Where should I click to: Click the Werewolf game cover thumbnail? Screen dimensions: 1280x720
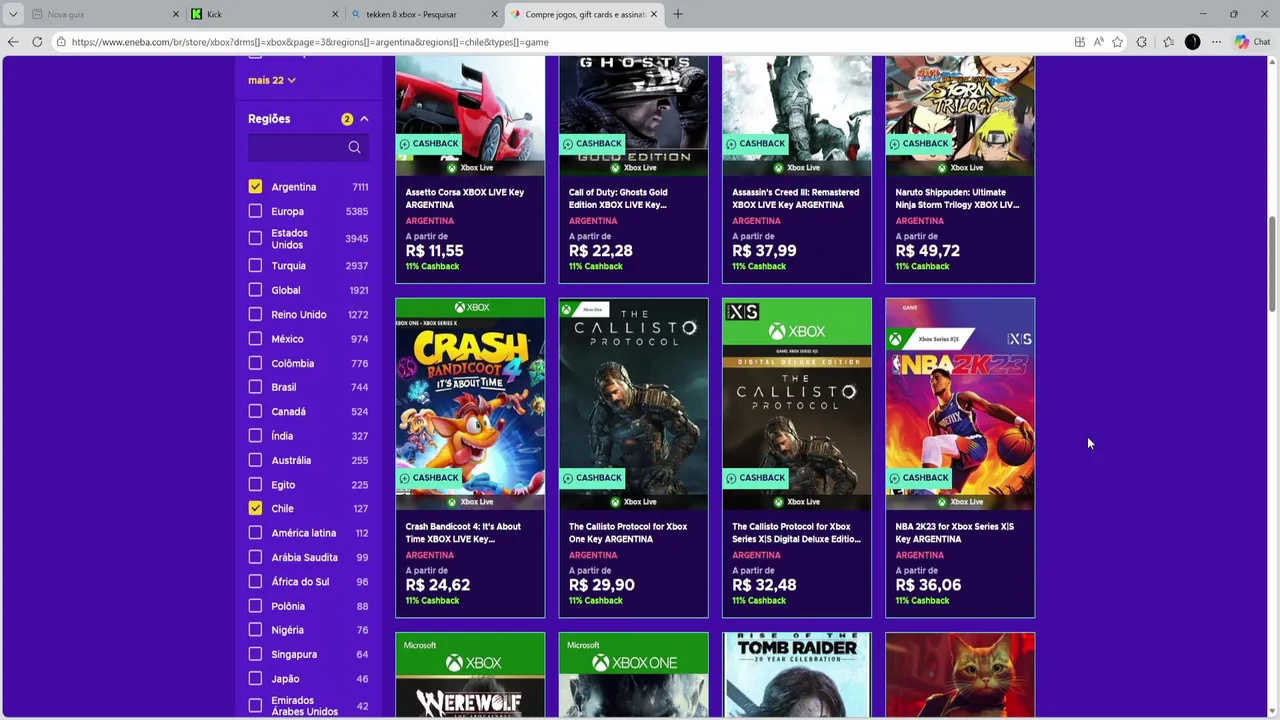click(470, 675)
